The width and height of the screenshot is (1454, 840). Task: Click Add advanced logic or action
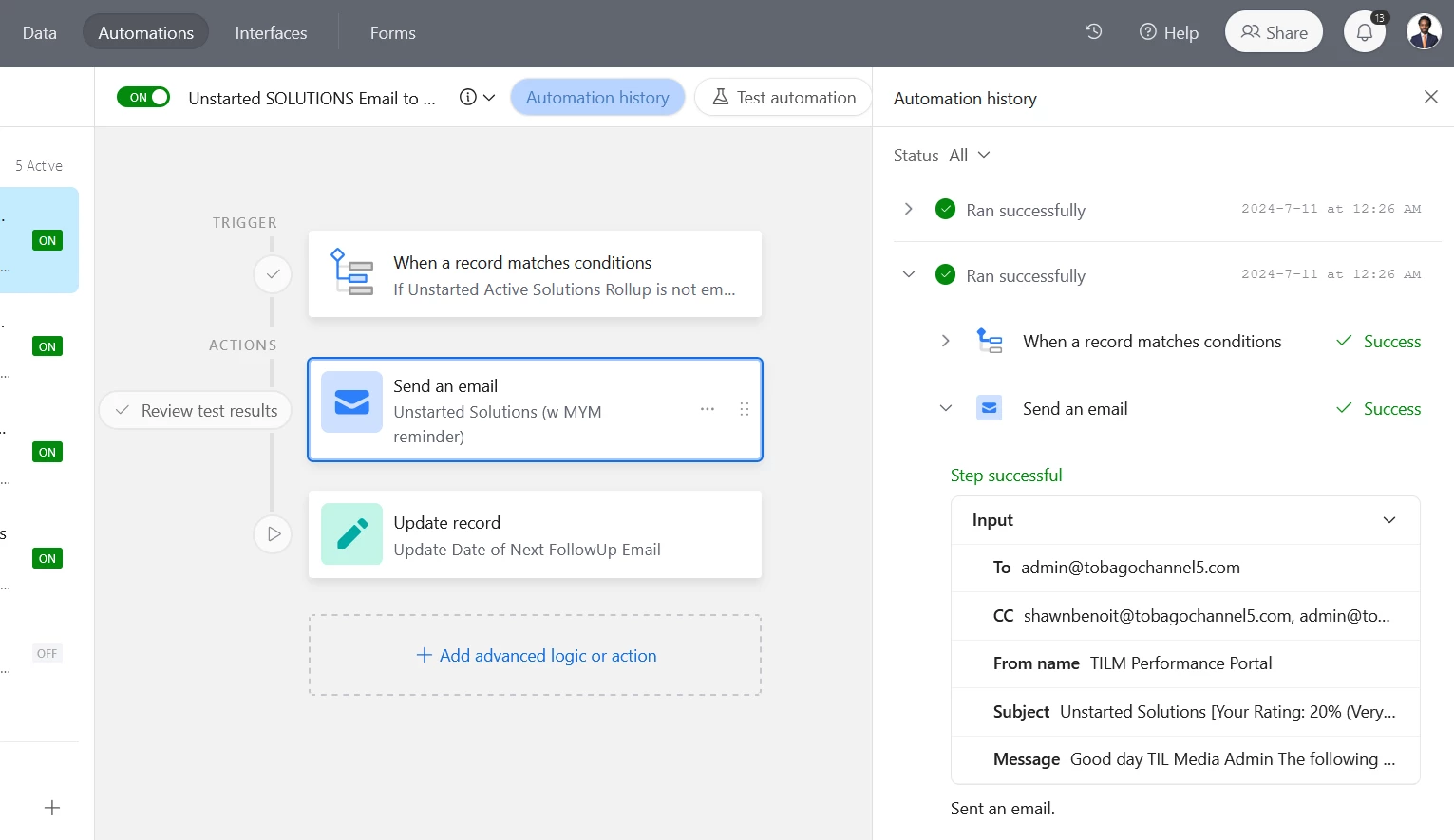[x=536, y=655]
